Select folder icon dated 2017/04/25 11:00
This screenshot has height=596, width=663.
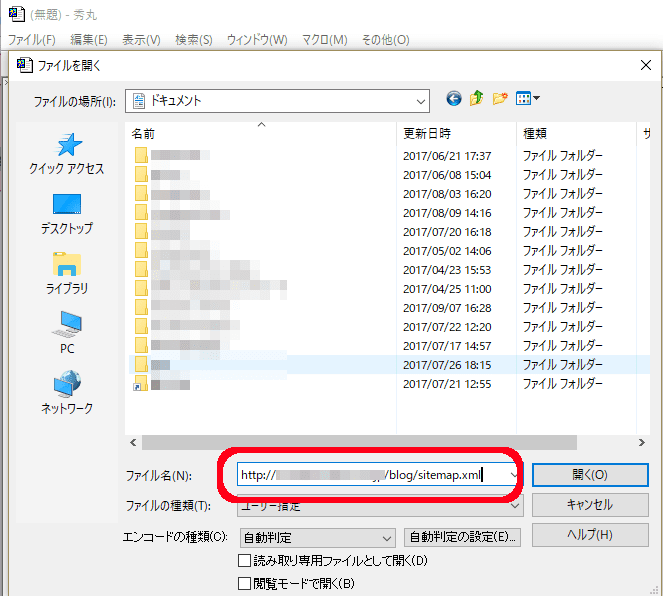click(141, 288)
